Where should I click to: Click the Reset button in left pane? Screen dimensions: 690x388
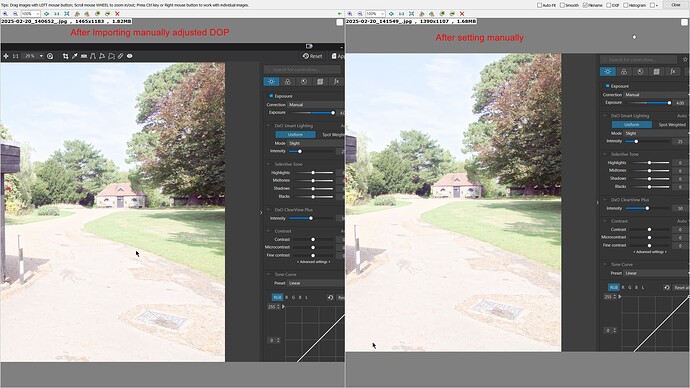313,56
